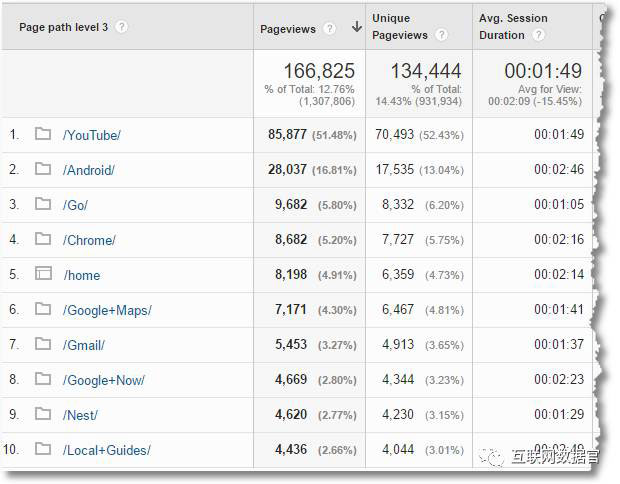
Task: Open the /Google+Now/ page path link
Action: [x=103, y=381]
